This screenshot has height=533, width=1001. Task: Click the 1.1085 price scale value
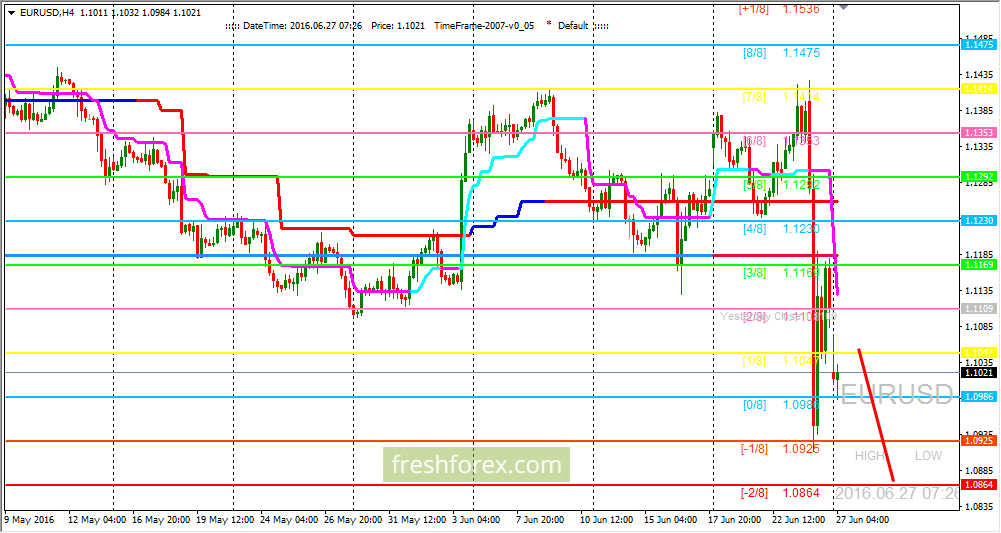point(979,327)
